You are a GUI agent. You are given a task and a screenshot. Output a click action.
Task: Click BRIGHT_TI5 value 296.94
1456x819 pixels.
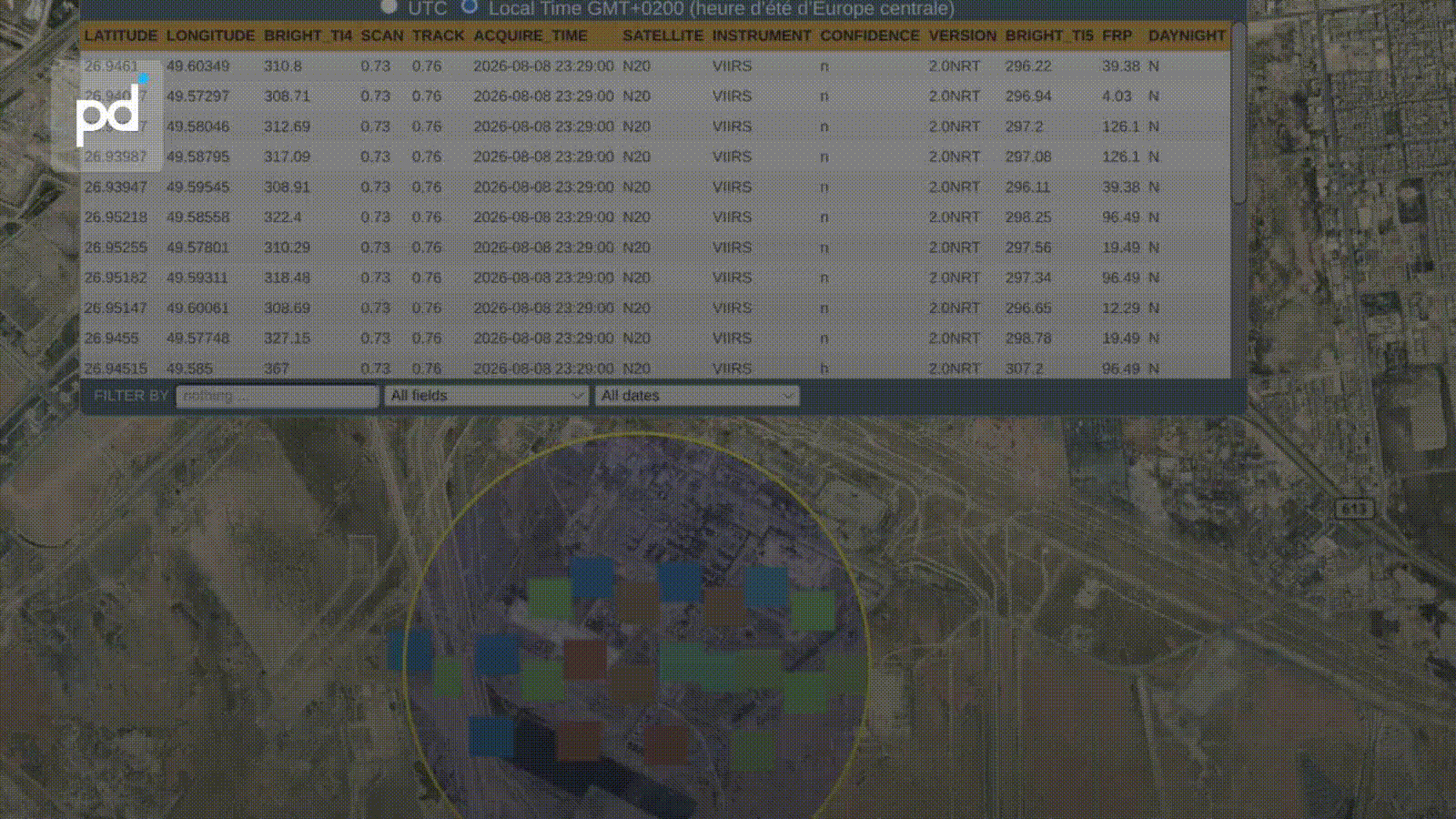click(x=1028, y=96)
